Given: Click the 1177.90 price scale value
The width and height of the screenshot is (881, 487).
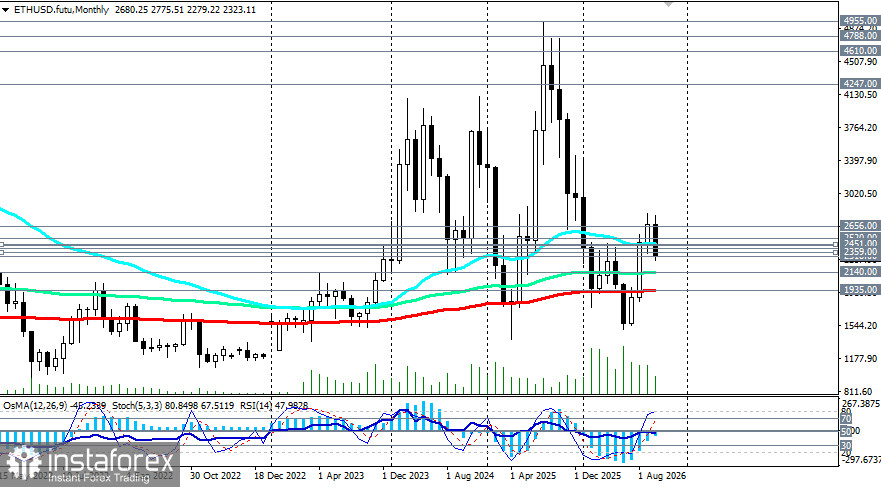Looking at the screenshot, I should [x=860, y=359].
